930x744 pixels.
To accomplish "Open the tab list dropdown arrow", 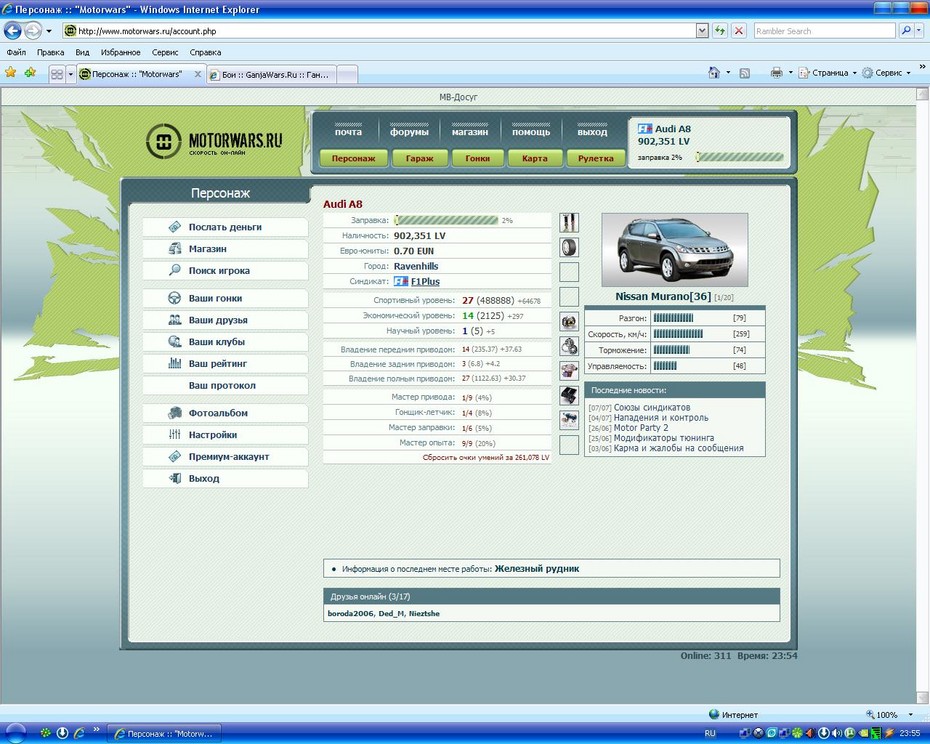I will tap(71, 74).
